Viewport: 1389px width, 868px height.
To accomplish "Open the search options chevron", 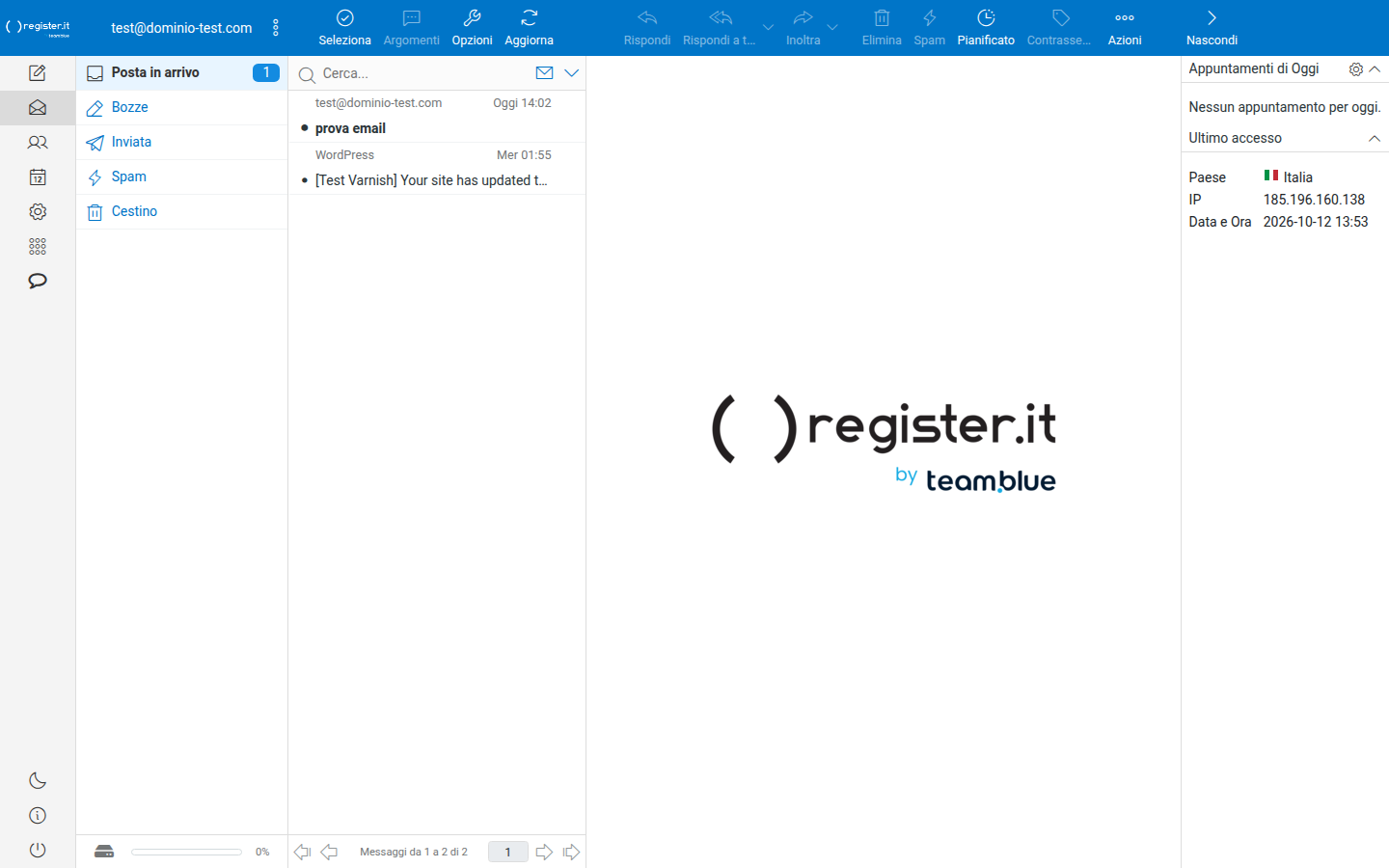I will click(571, 73).
